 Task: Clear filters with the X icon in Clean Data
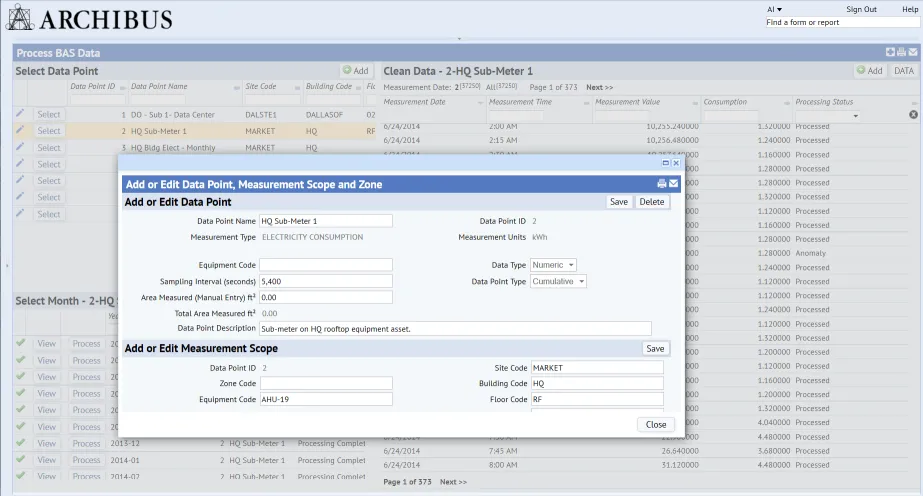pos(913,115)
